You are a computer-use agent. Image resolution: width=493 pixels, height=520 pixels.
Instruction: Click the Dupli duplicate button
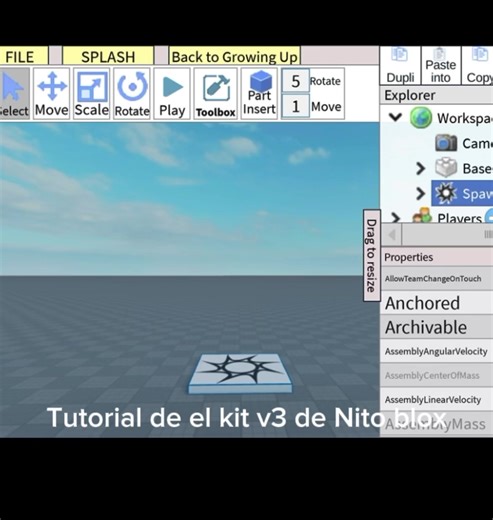400,66
